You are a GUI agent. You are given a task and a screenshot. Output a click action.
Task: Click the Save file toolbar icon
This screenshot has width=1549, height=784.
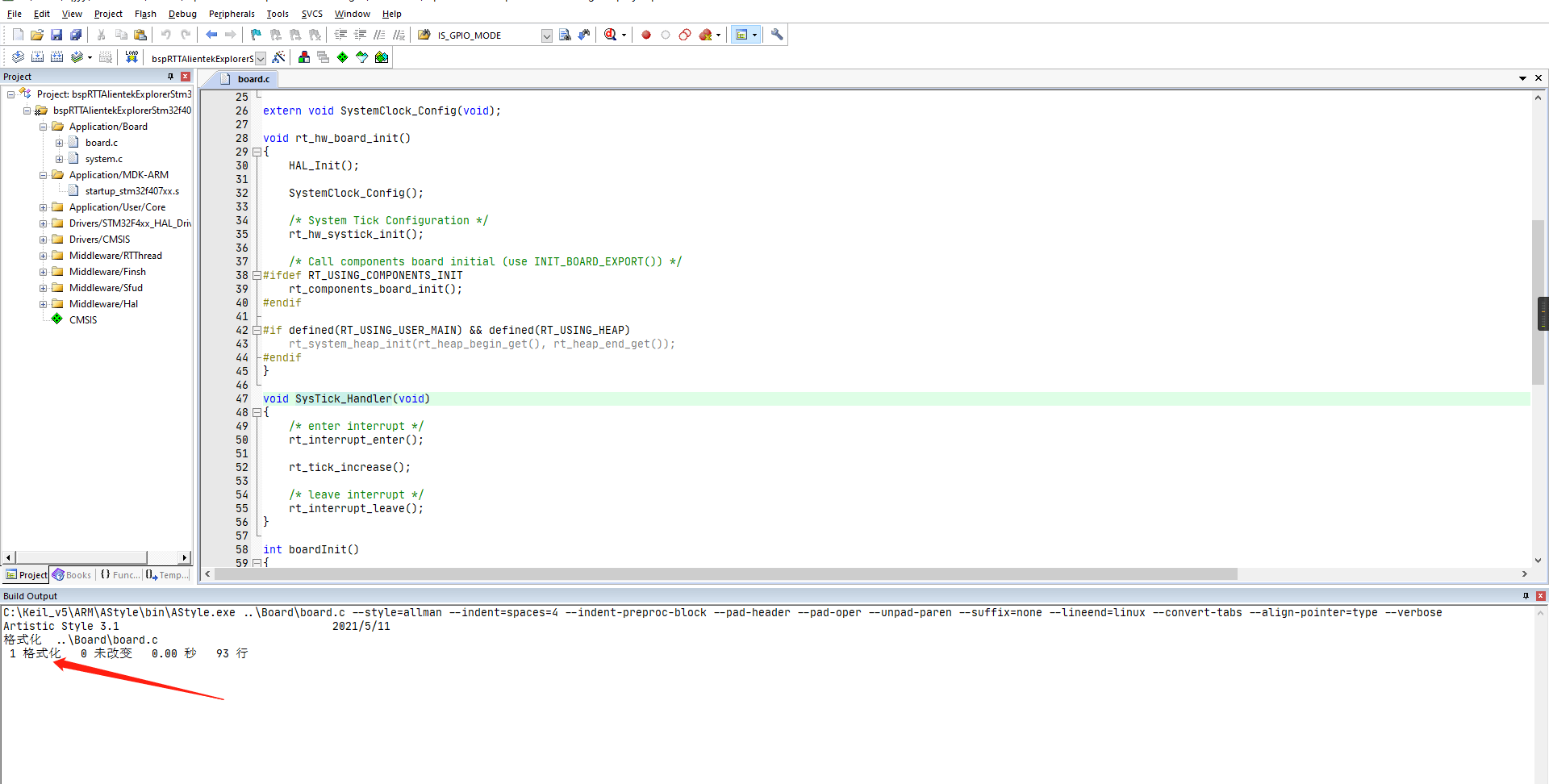pyautogui.click(x=56, y=35)
